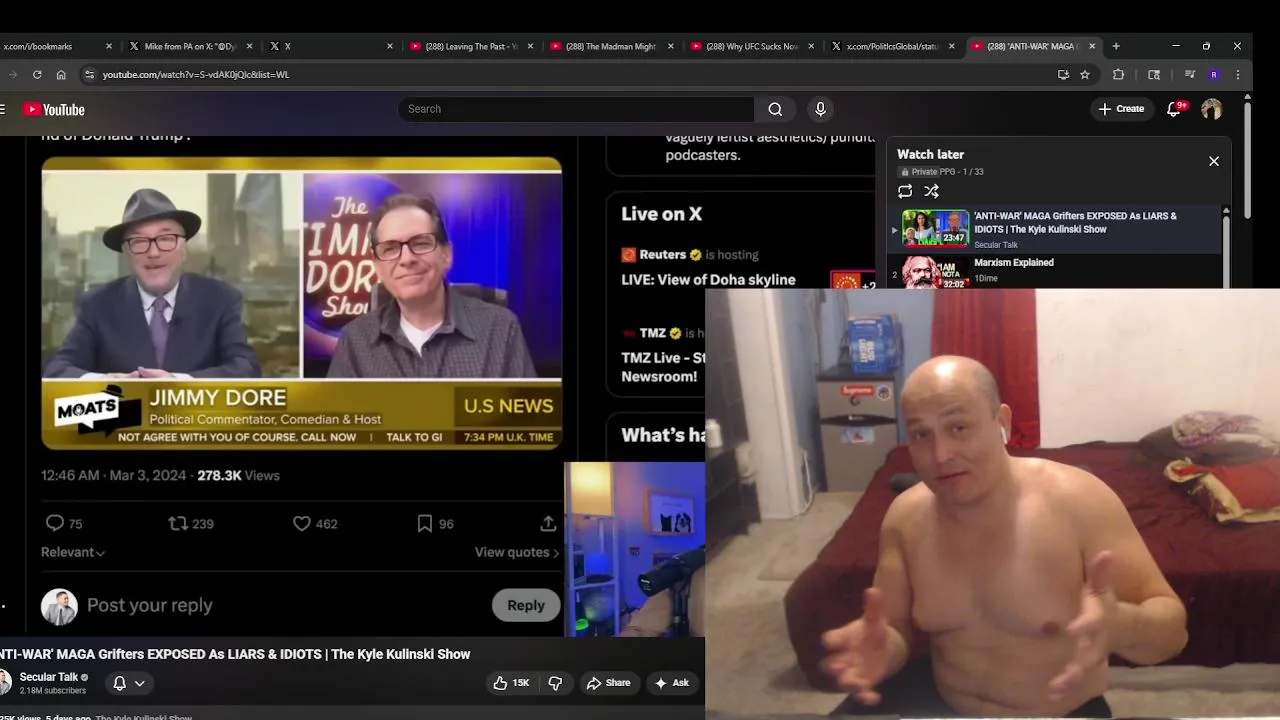
Task: Go to browser home page
Action: (x=61, y=74)
